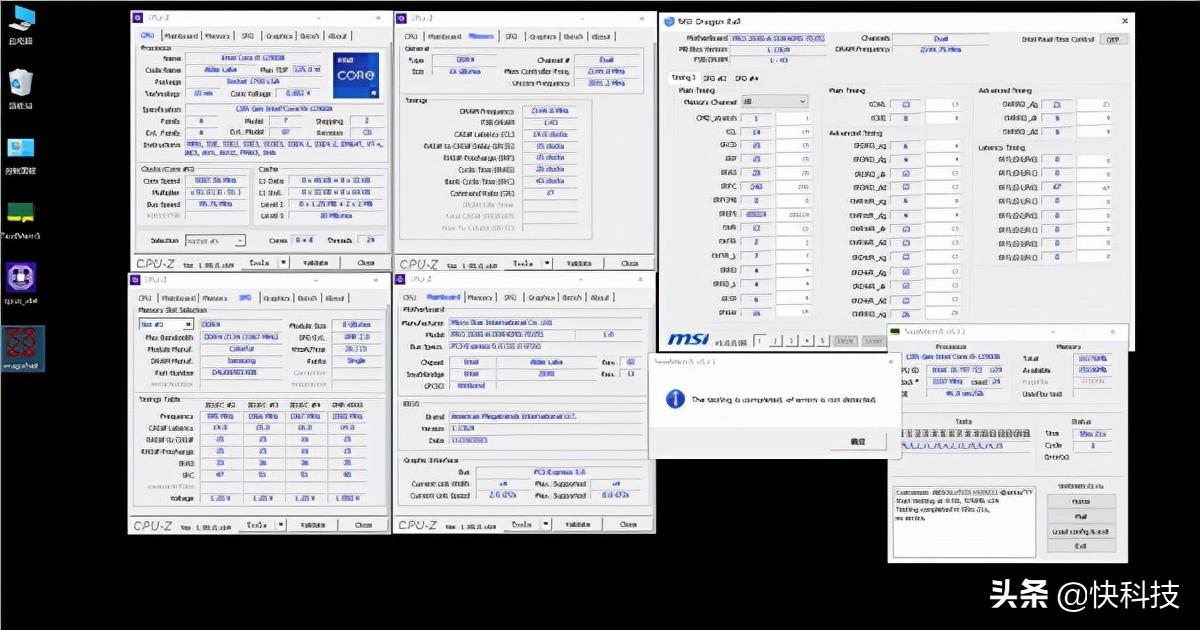Click the Home button in TestMem5
The height and width of the screenshot is (630, 1200).
tap(1080, 501)
